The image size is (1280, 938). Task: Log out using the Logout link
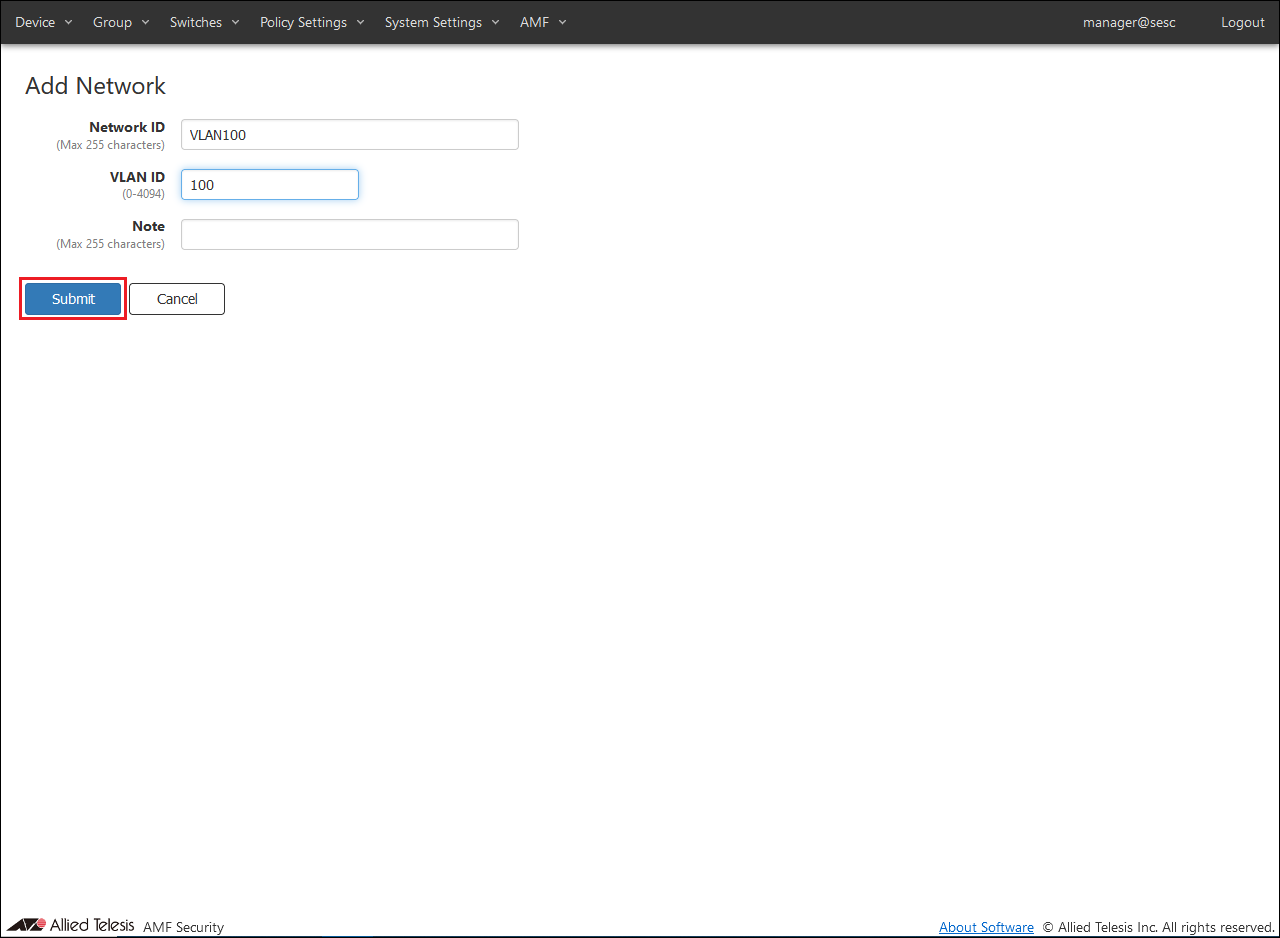(x=1242, y=22)
